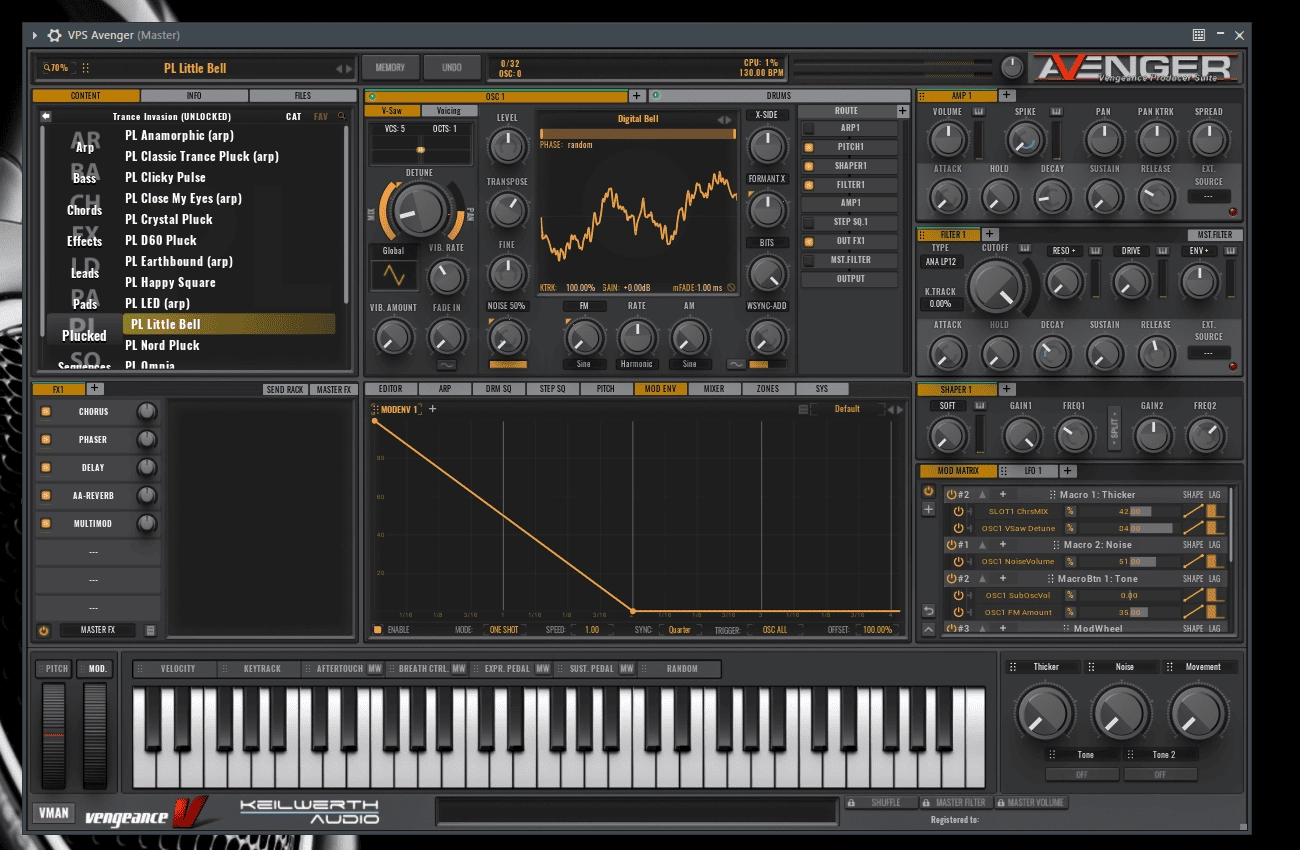1300x850 pixels.
Task: Click the MEMORY button
Action: click(390, 68)
